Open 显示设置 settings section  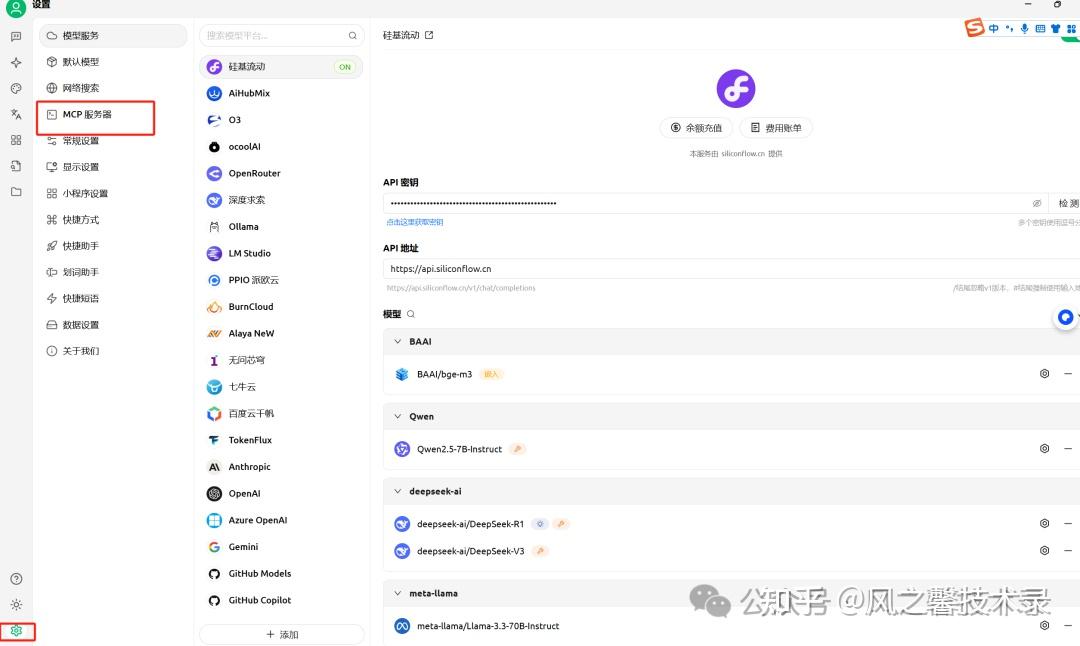(113, 167)
